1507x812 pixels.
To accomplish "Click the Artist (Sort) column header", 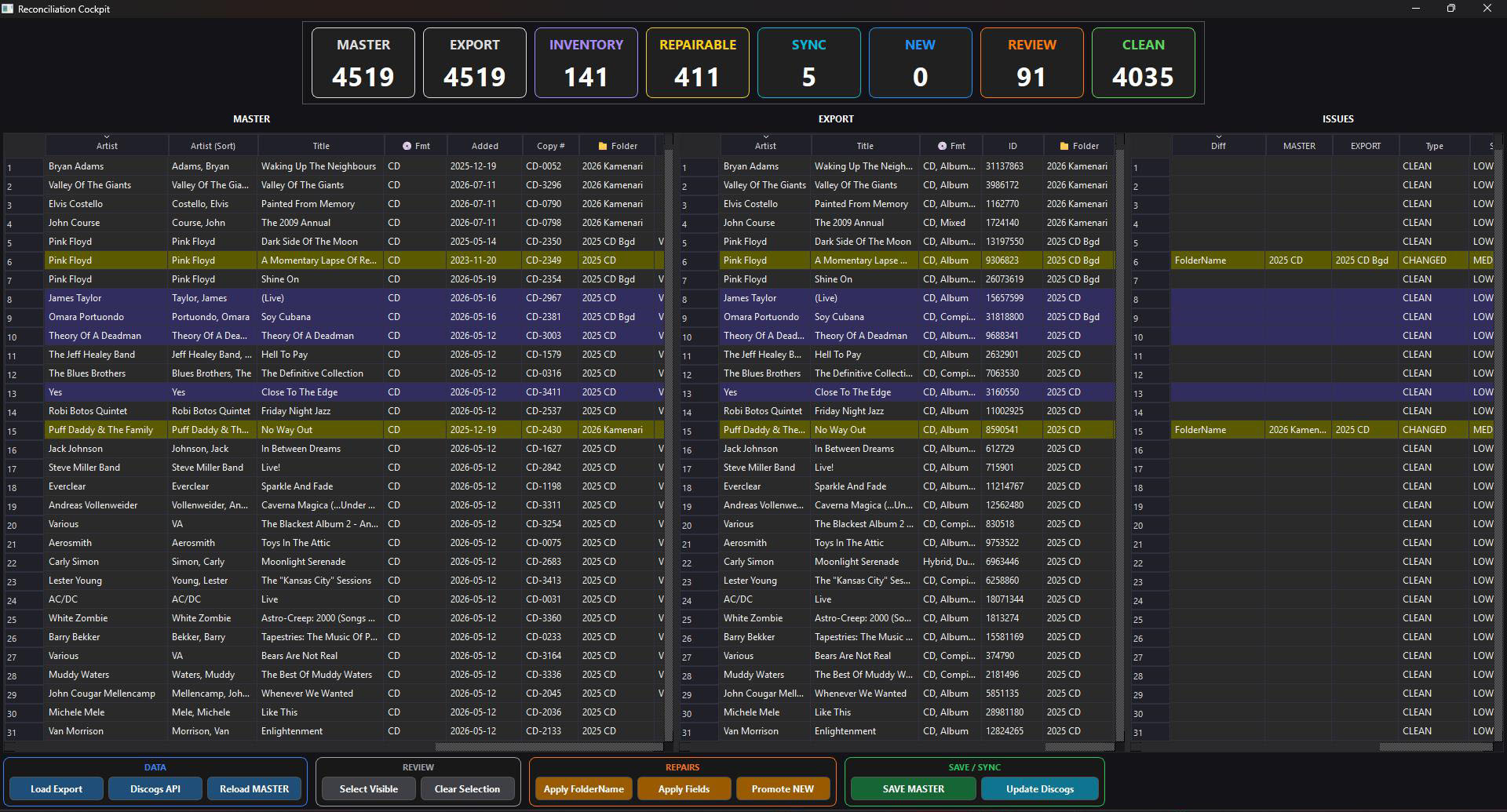I will point(213,146).
